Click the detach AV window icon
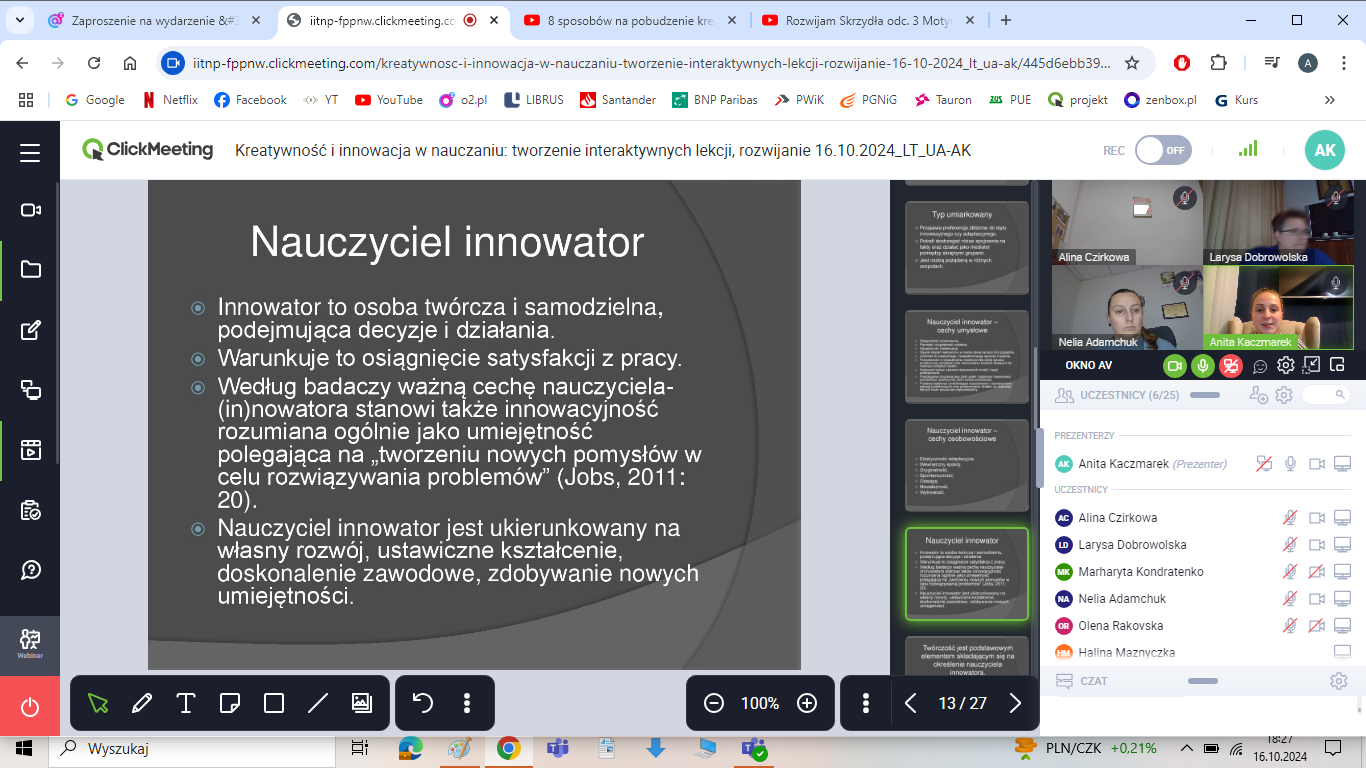The height and width of the screenshot is (768, 1366). (x=1312, y=366)
